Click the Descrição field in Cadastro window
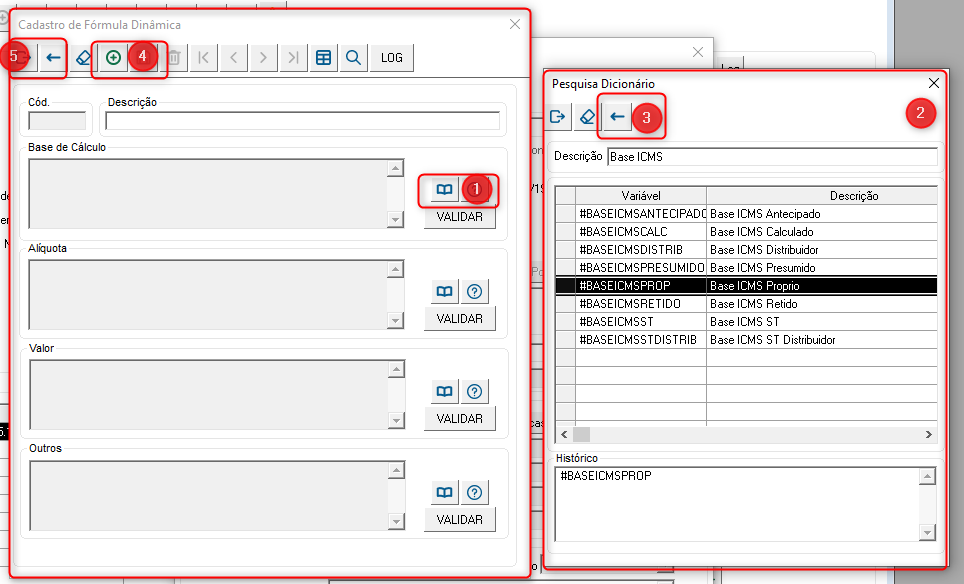 click(302, 120)
